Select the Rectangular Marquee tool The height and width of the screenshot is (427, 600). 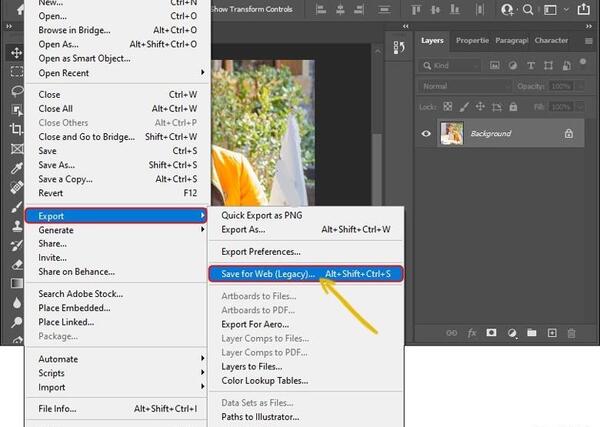click(x=16, y=72)
